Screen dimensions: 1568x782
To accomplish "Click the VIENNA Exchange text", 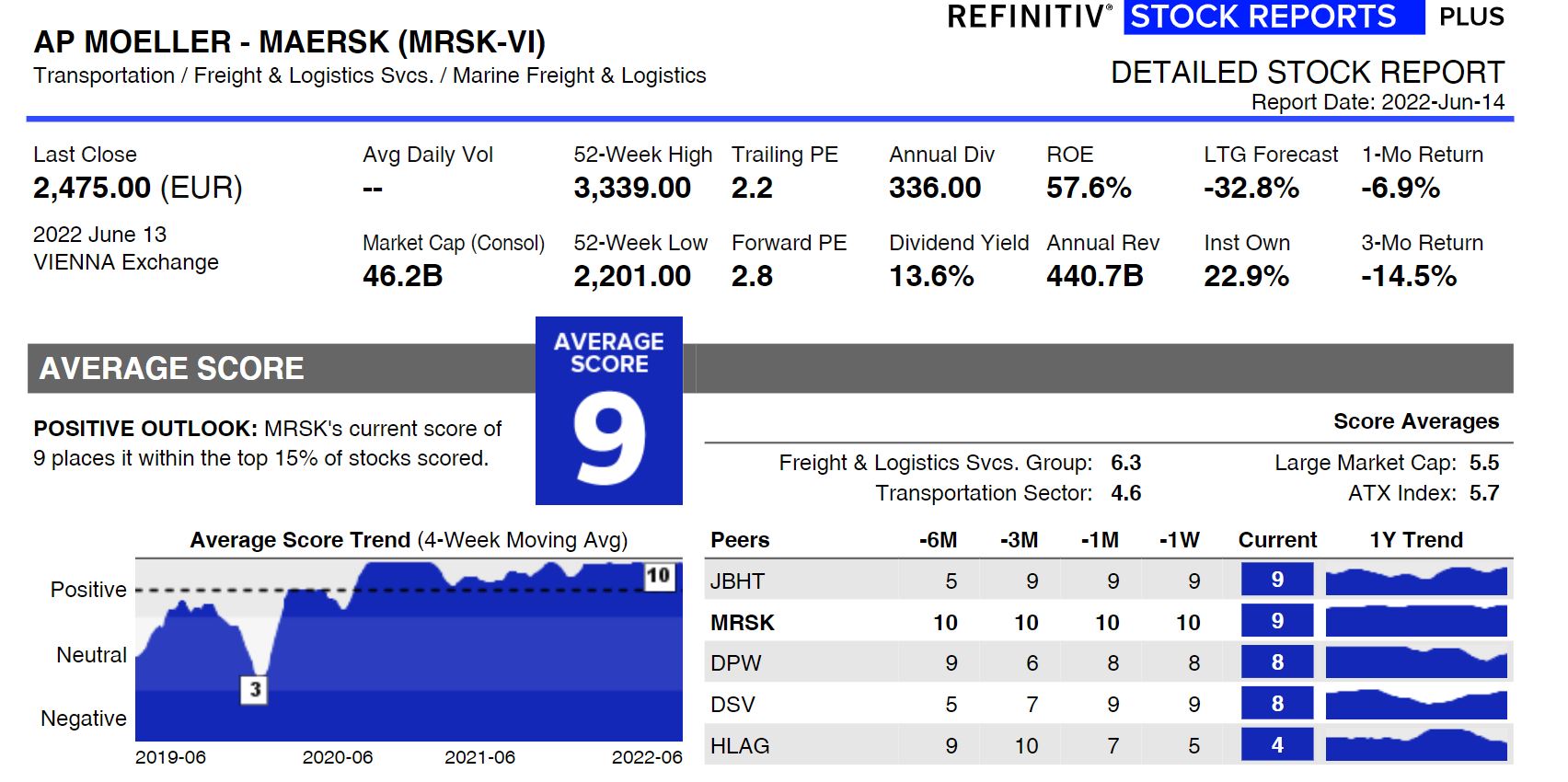I will (126, 262).
